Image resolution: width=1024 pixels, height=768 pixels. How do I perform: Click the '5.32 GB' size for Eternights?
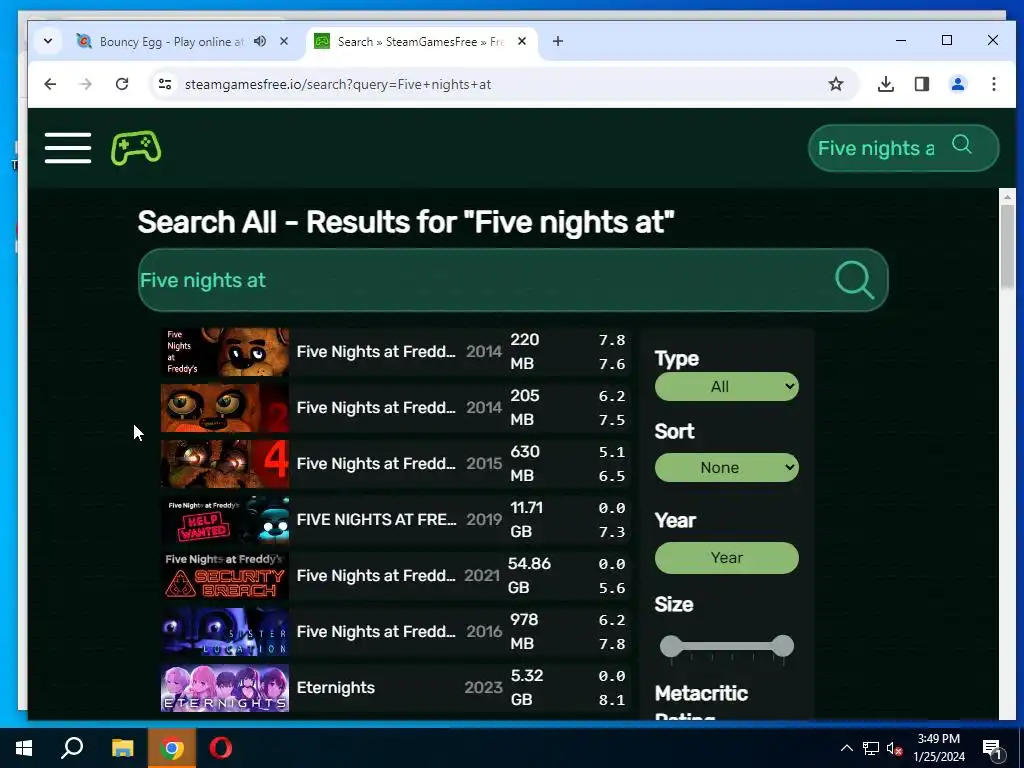(526, 688)
